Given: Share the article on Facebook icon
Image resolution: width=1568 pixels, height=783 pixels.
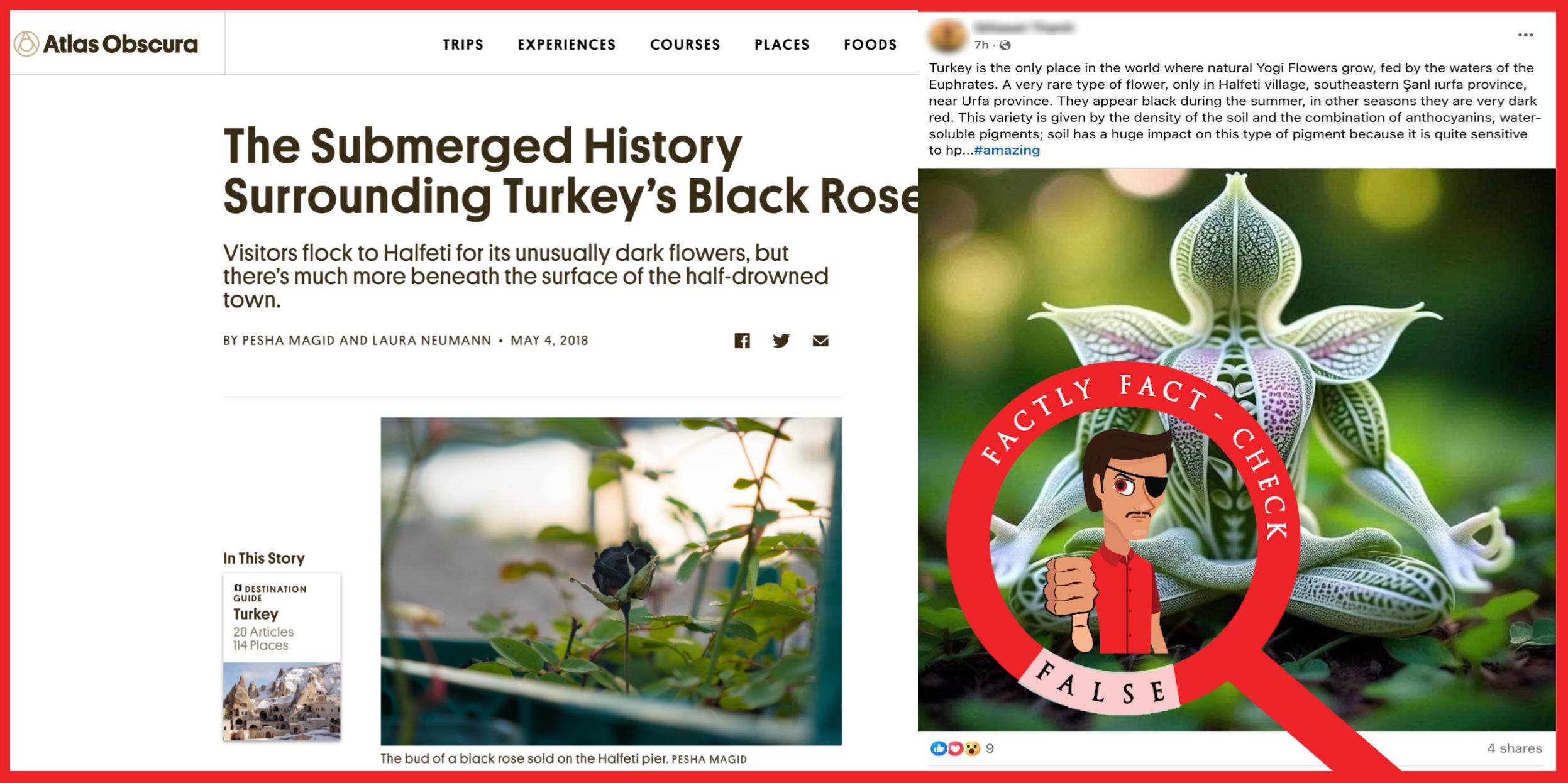Looking at the screenshot, I should tap(742, 341).
